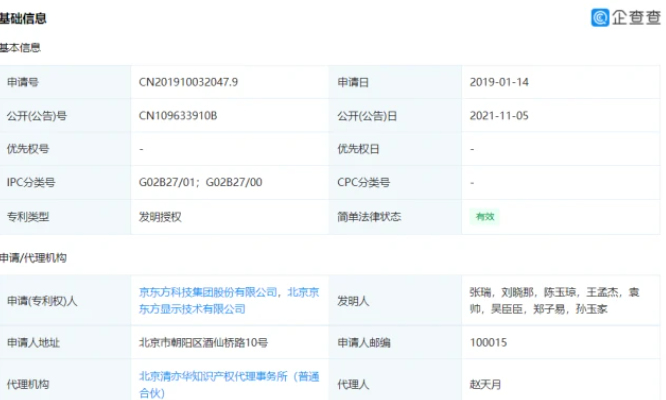Screen dimensions: 666x400
Task: Select publication number CN109633910B
Action: point(178,115)
